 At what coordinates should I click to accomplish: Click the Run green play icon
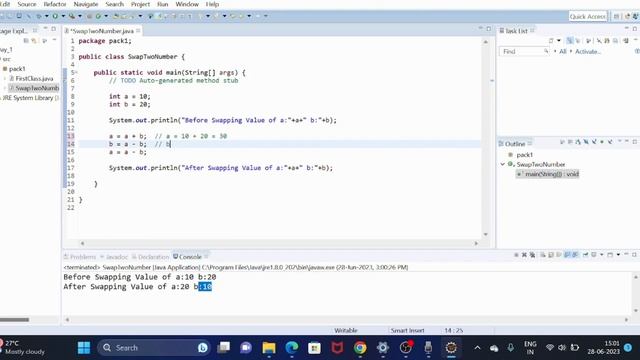click(x=55, y=16)
